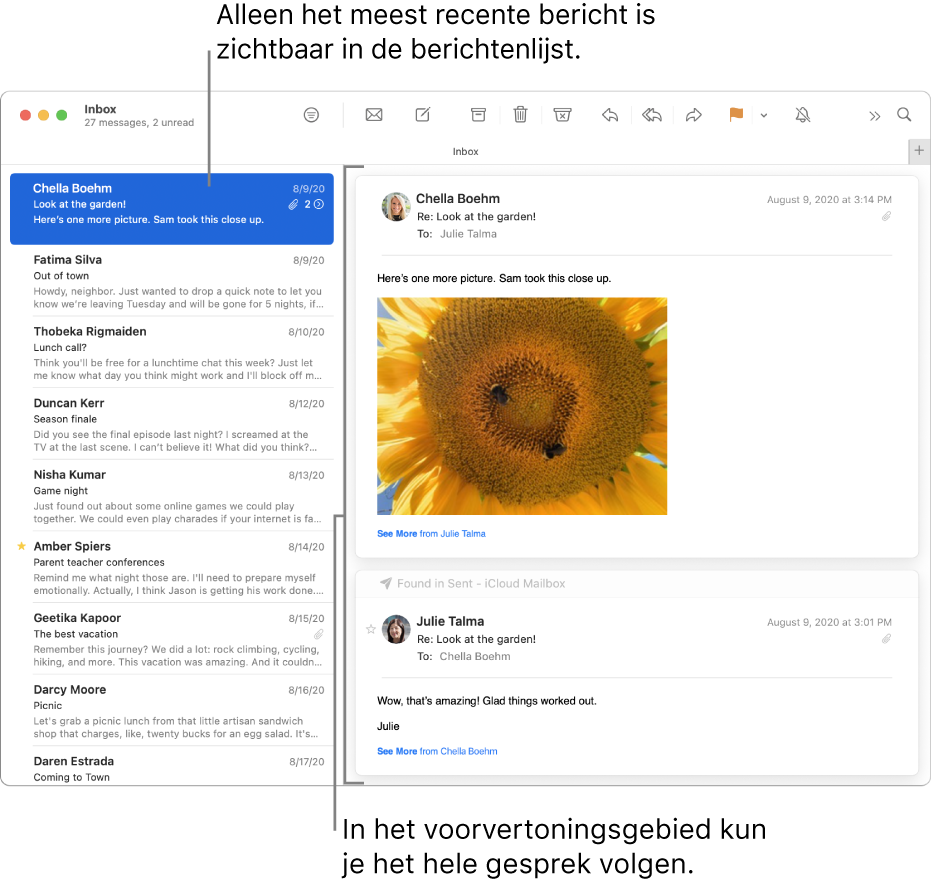Click Chella Boehm's avatar in the preview
Screen dimensions: 931x886
coord(395,207)
